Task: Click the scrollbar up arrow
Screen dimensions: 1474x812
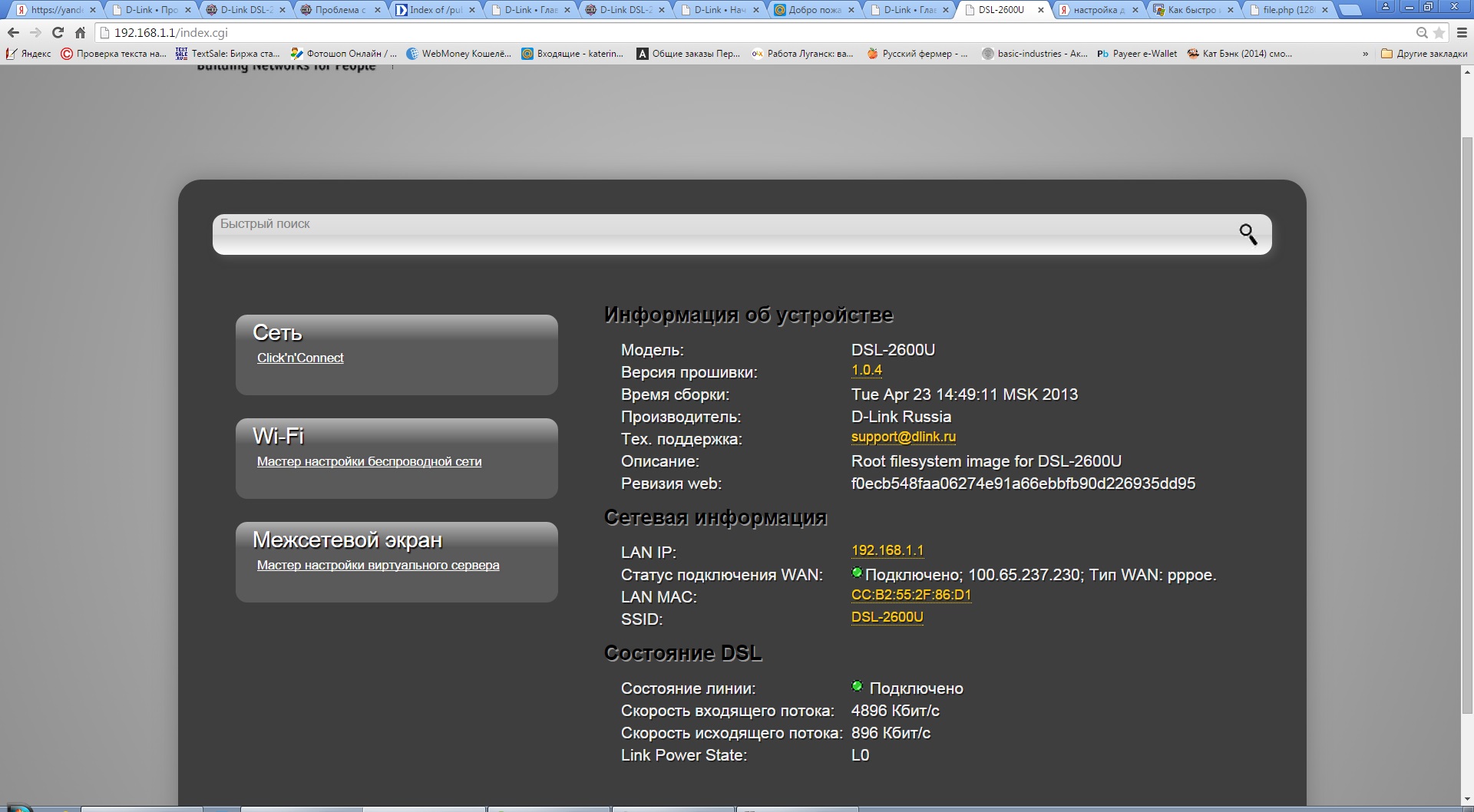Action: (x=1467, y=71)
